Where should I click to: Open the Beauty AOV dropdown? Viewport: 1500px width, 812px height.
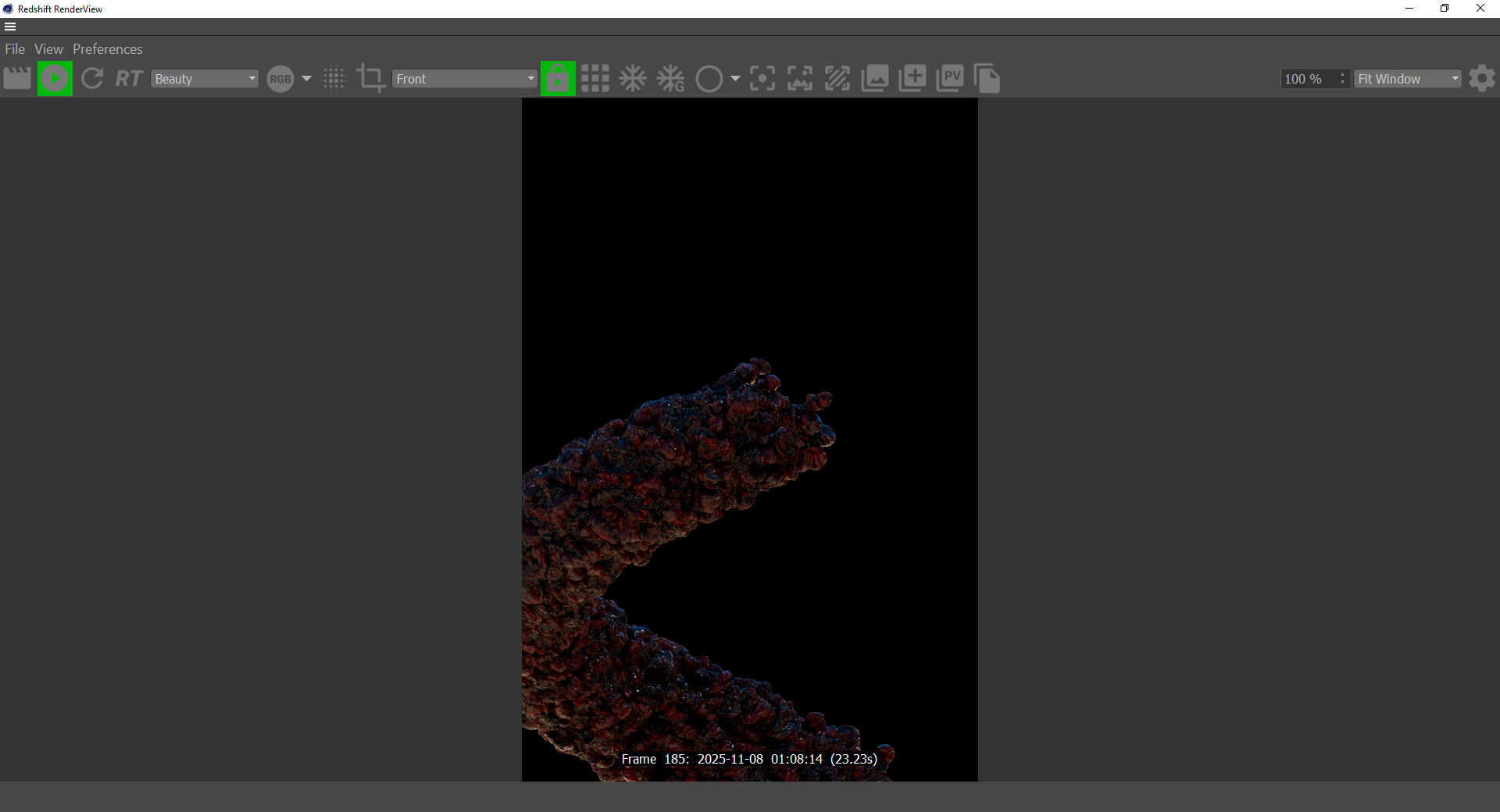[205, 79]
